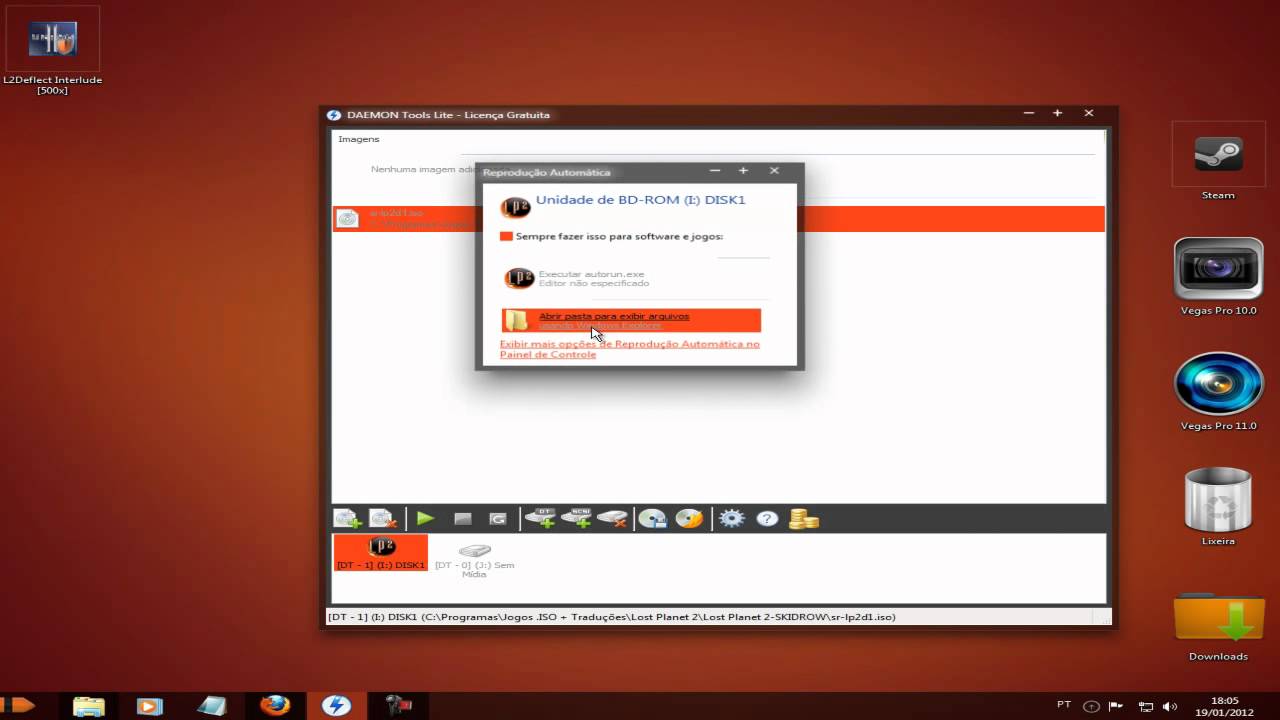Open the Downloads desktop folder
This screenshot has height=720, width=1280.
tap(1218, 625)
